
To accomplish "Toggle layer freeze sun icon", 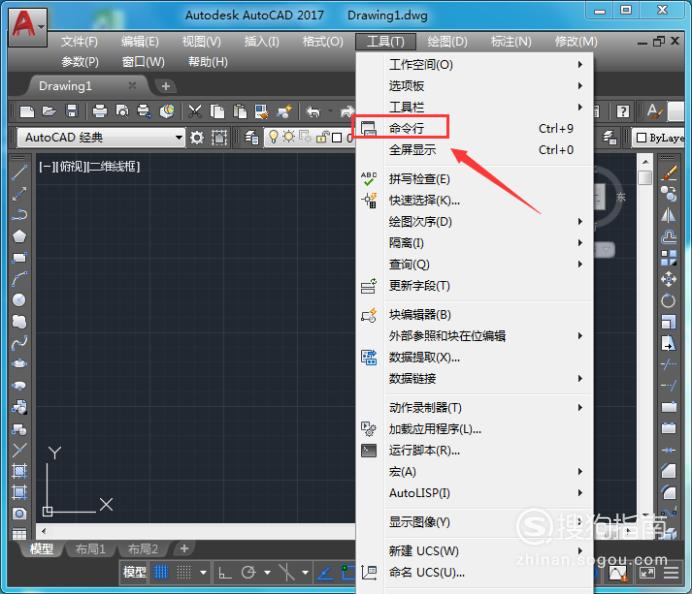I will click(x=289, y=137).
